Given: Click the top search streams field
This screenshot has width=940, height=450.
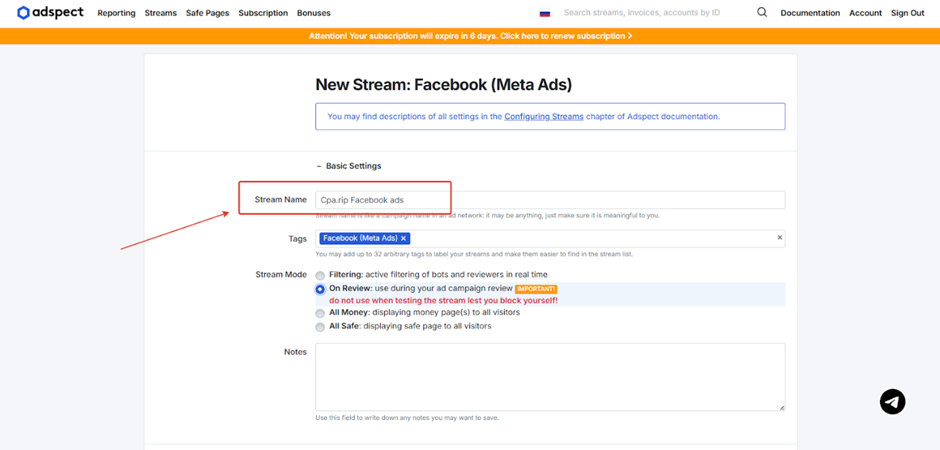Looking at the screenshot, I should 642,13.
